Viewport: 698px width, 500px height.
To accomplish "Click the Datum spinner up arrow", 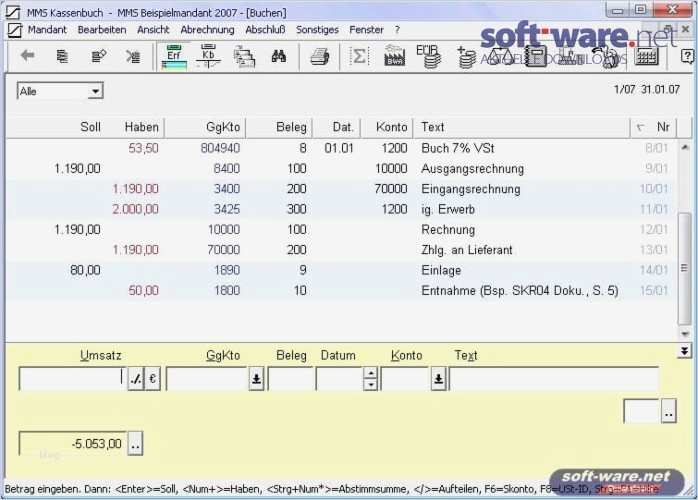I will tap(370, 373).
